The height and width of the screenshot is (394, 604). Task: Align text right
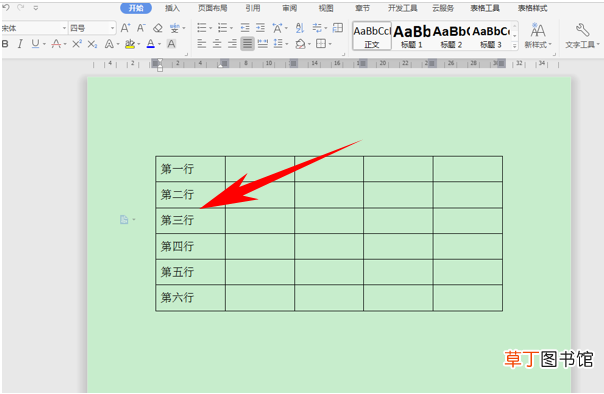click(x=232, y=44)
